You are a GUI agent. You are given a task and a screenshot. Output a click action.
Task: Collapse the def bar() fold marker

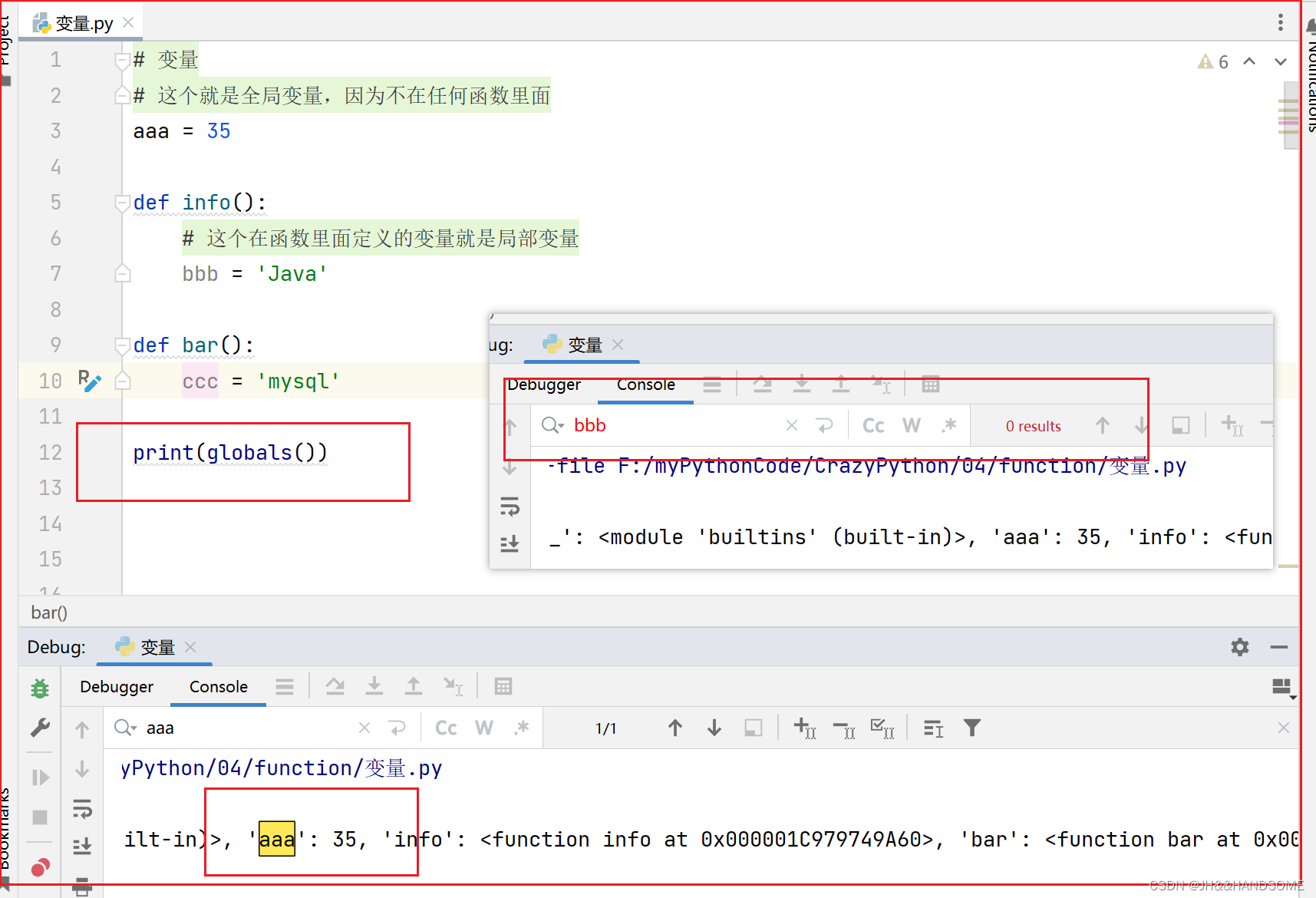[122, 345]
